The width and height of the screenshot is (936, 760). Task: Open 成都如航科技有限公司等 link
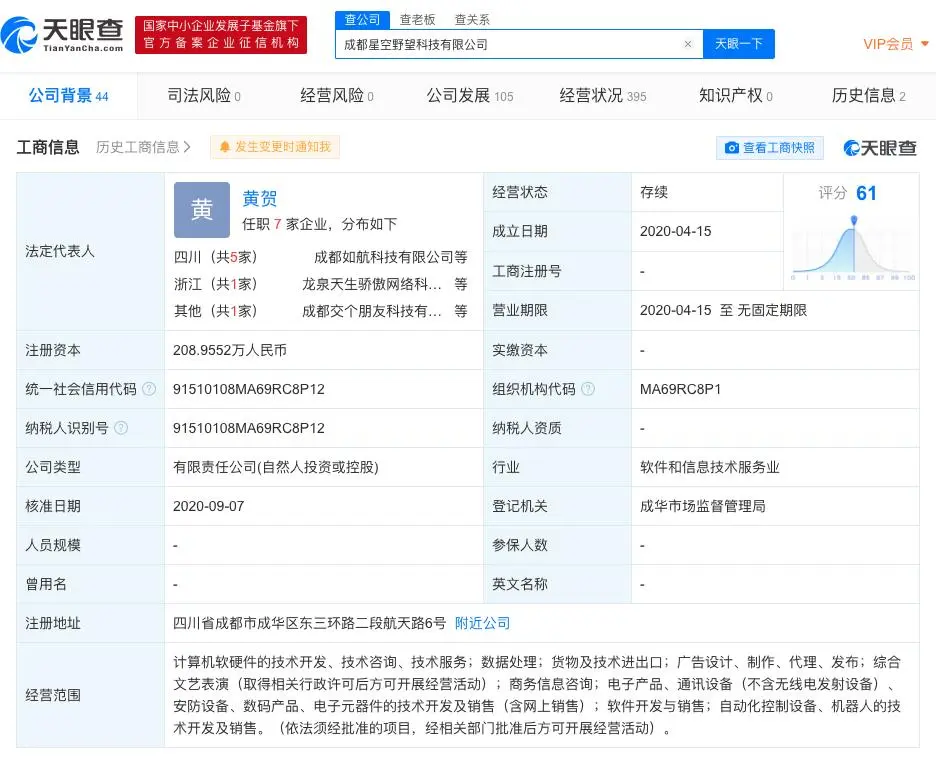click(x=390, y=257)
